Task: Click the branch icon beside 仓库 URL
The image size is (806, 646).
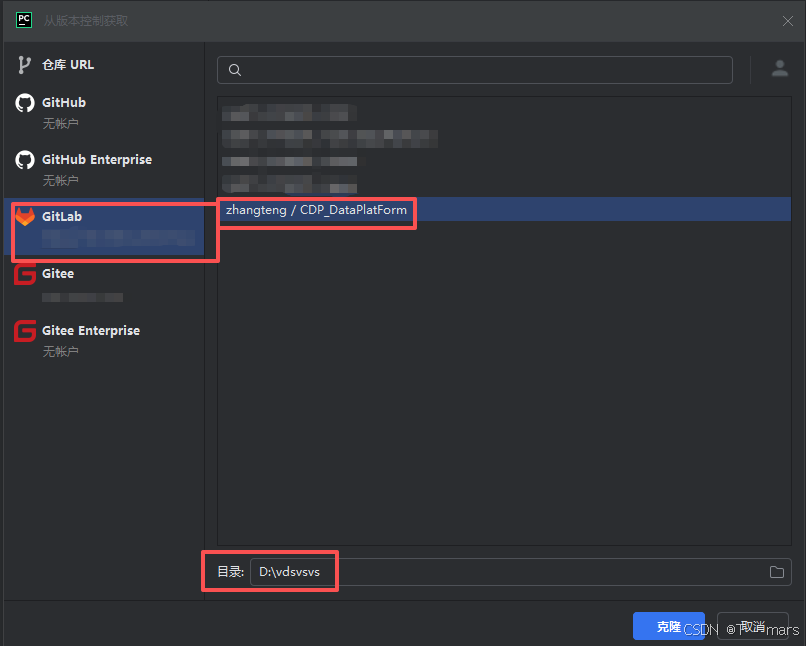Action: [x=24, y=65]
